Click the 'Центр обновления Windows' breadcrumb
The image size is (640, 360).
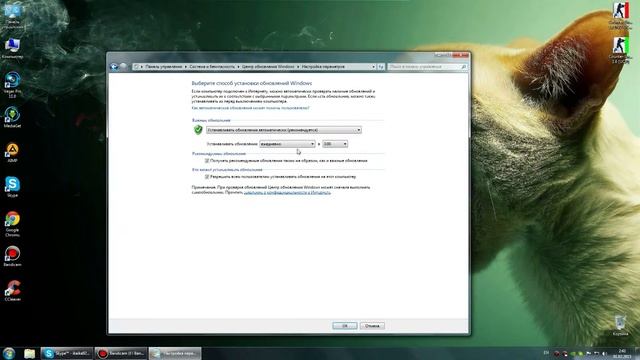click(268, 67)
